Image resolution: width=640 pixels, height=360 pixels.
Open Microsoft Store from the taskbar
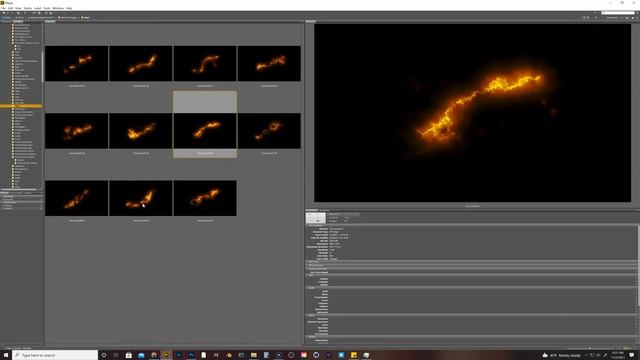pyautogui.click(x=129, y=355)
